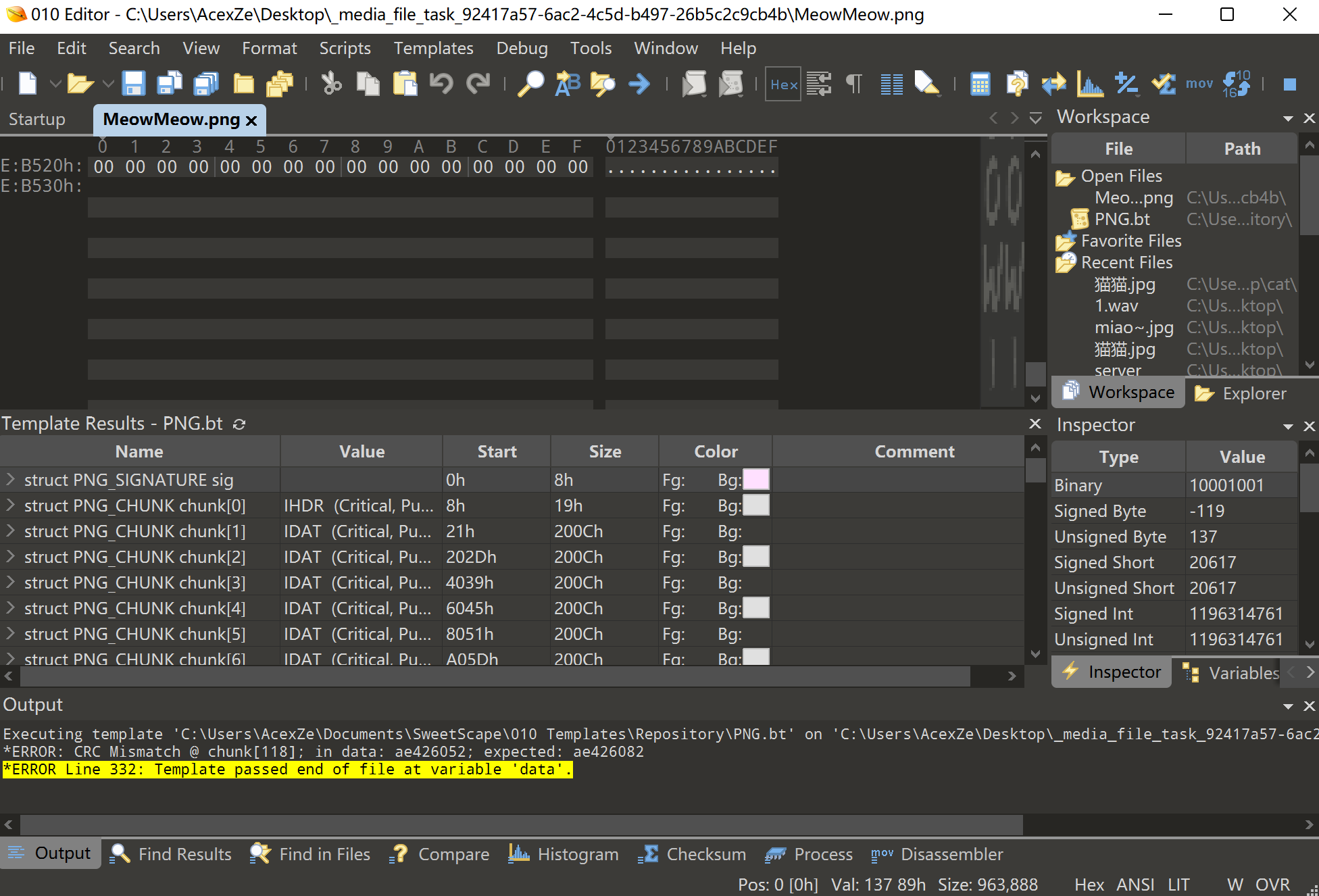Expand struct PNG_CHUNK chunk[5] row
The image size is (1319, 896).
pyautogui.click(x=10, y=633)
